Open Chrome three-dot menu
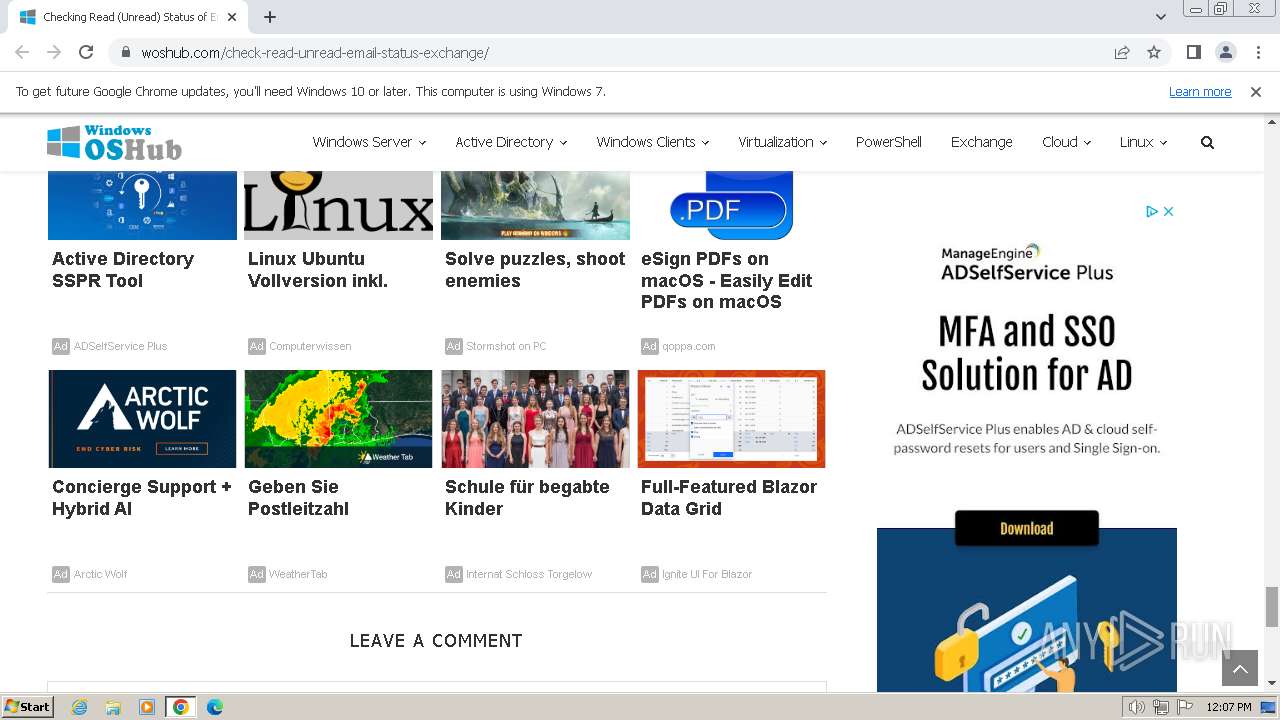1280x720 pixels. (x=1258, y=52)
